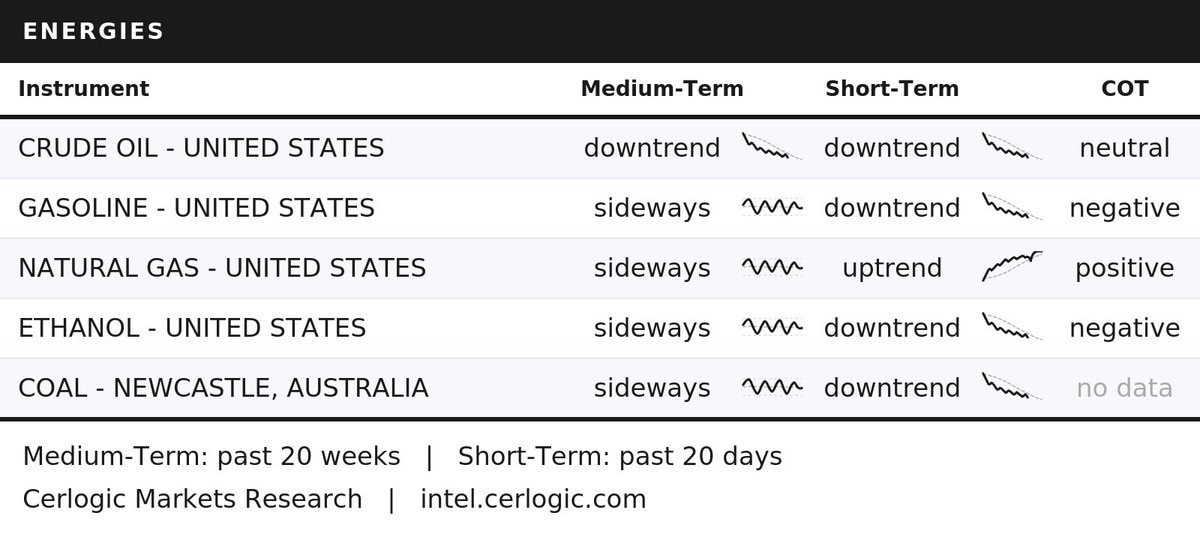The height and width of the screenshot is (534, 1200).
Task: Select the COT column header
Action: point(1125,88)
